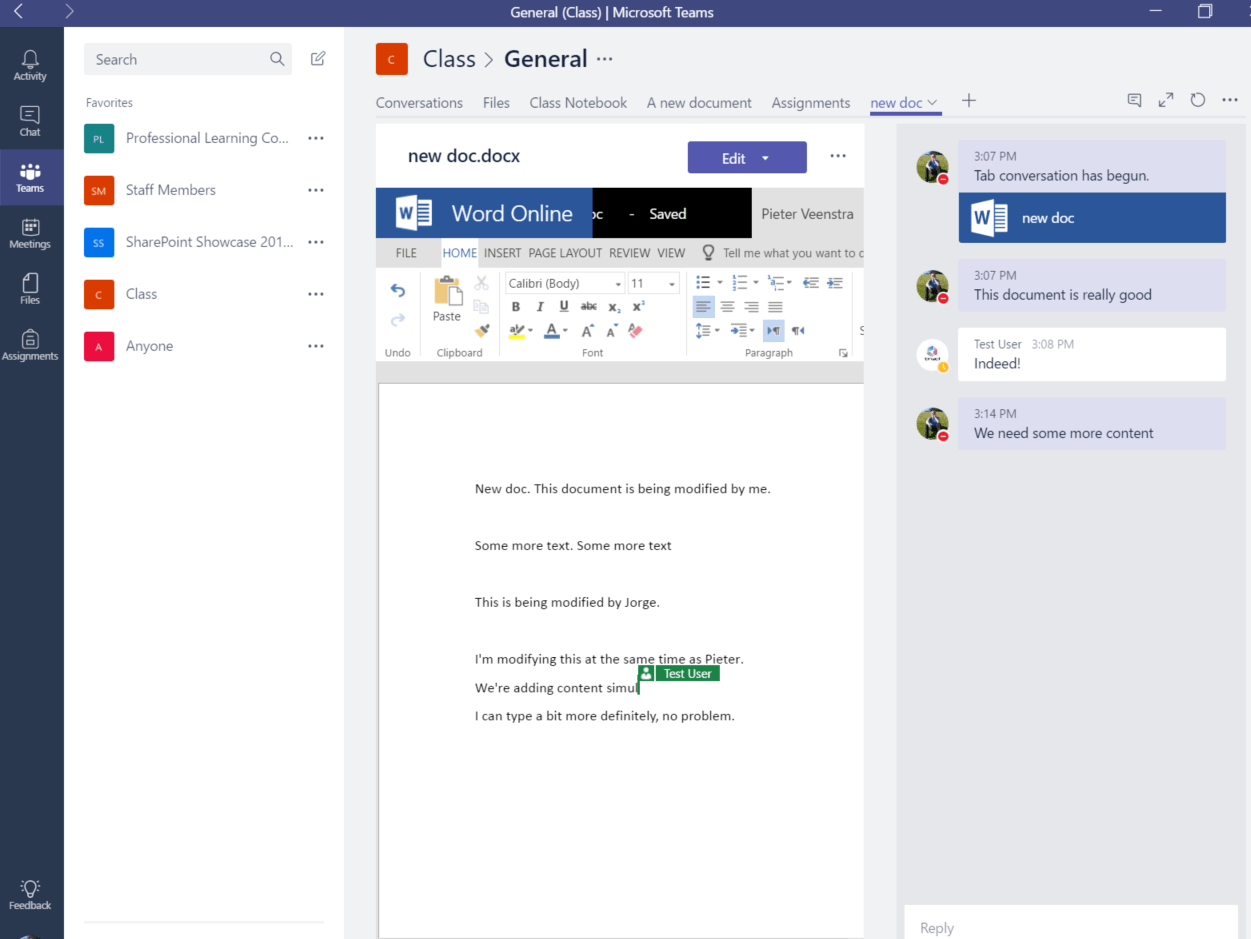Open the new doc attachment card
The image size is (1251, 939).
pos(1092,218)
